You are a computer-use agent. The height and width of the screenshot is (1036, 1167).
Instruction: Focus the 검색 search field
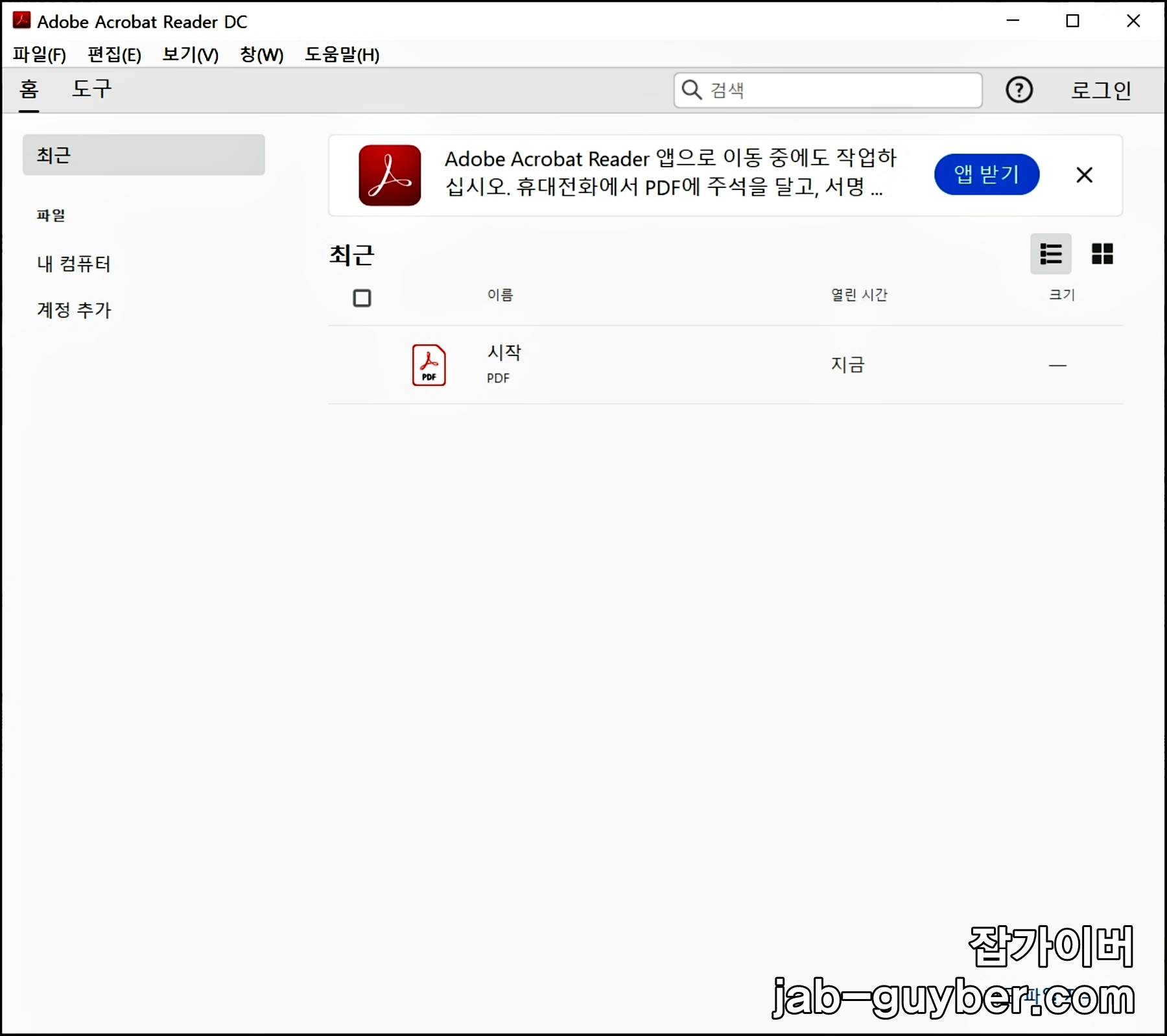tap(828, 89)
